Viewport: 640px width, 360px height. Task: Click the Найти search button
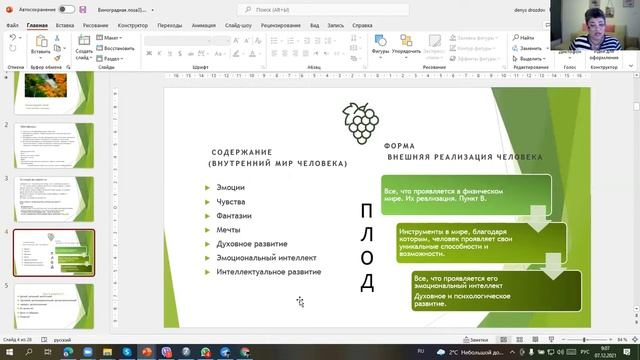point(523,38)
